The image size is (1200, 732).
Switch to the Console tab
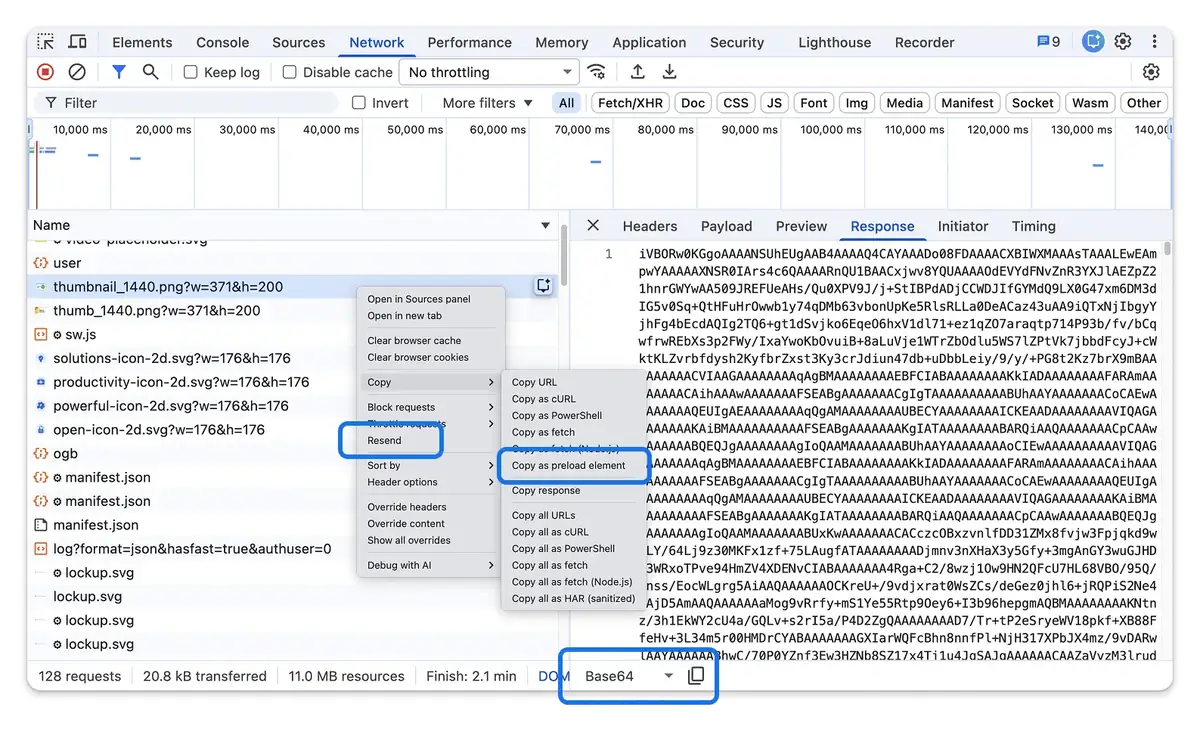pos(222,42)
